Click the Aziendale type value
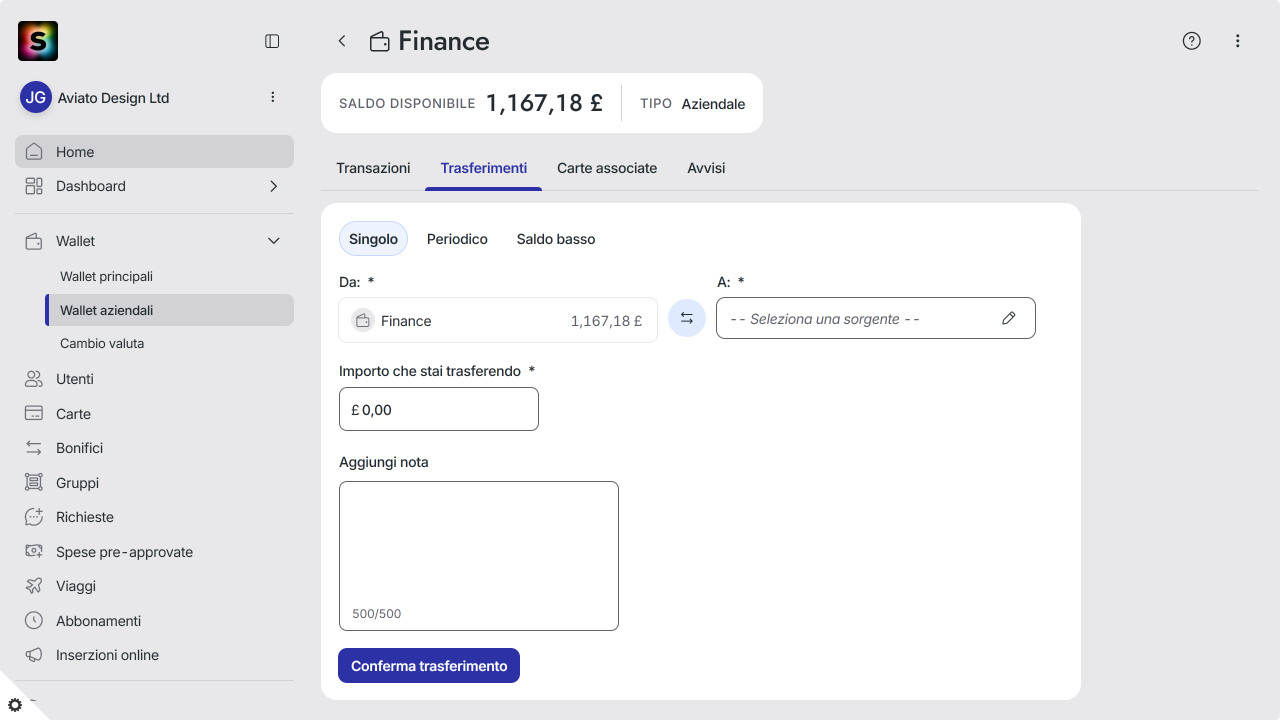Image resolution: width=1280 pixels, height=720 pixels. (x=713, y=103)
